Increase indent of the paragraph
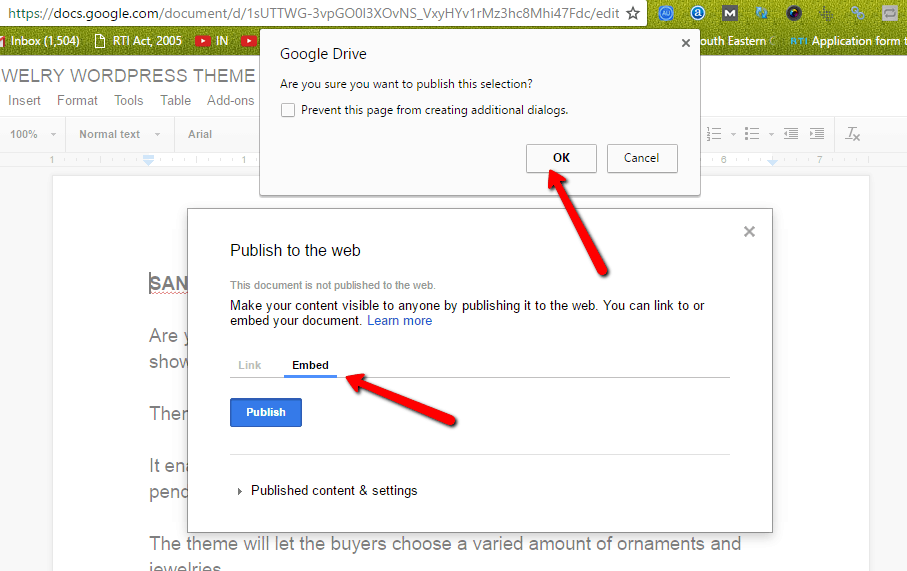Image resolution: width=907 pixels, height=571 pixels. 817,134
